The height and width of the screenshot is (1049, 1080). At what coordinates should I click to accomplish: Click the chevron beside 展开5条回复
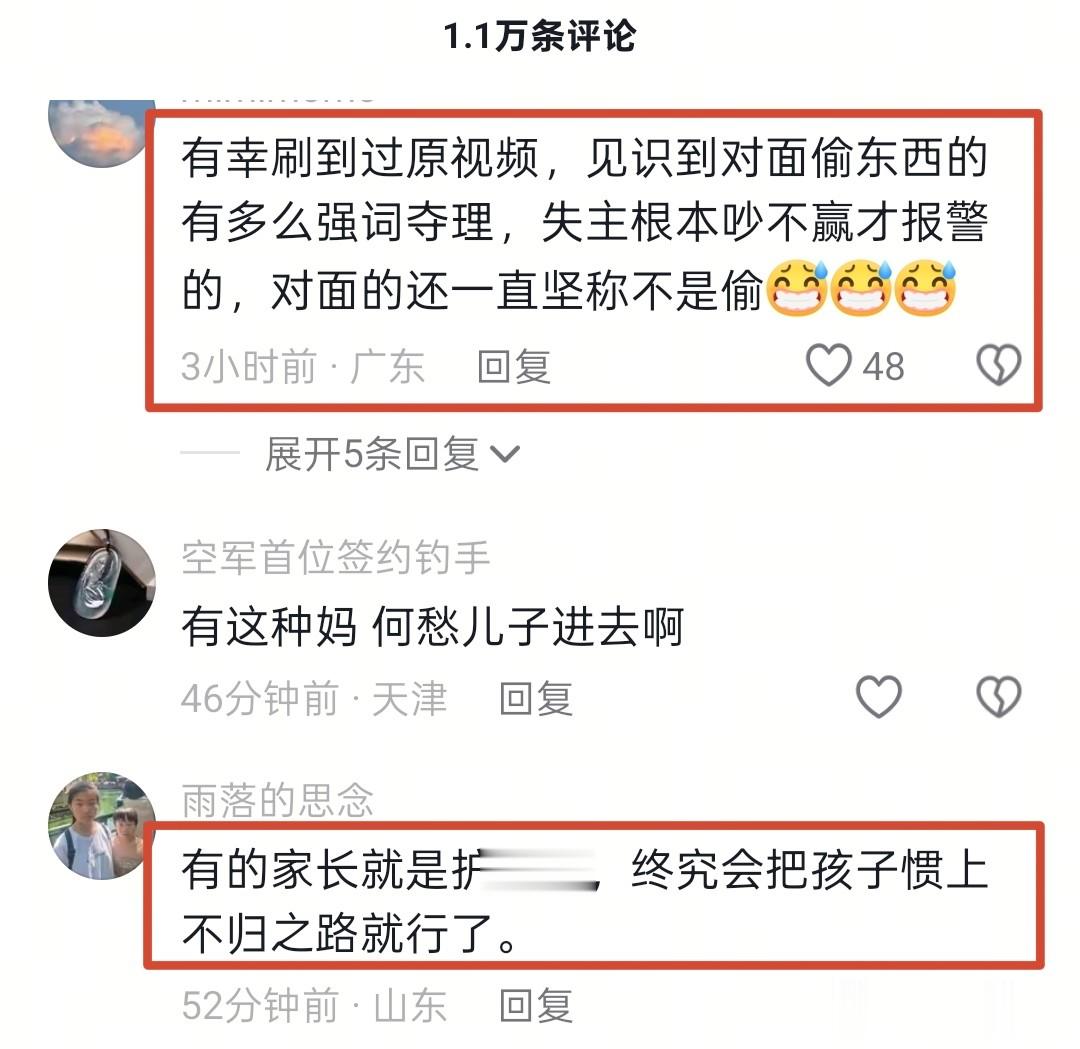click(x=504, y=454)
